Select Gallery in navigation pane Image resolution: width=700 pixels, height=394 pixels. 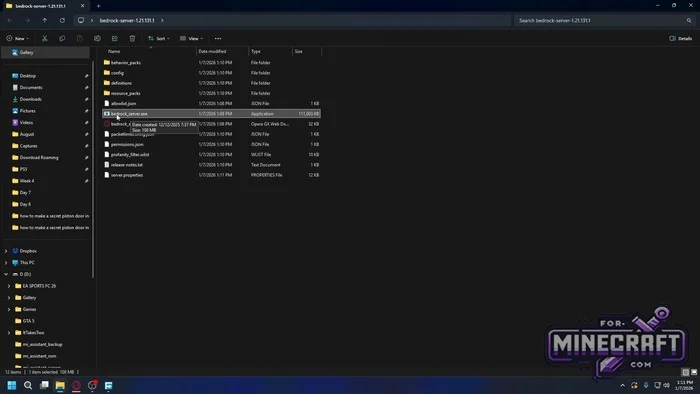pos(46,52)
